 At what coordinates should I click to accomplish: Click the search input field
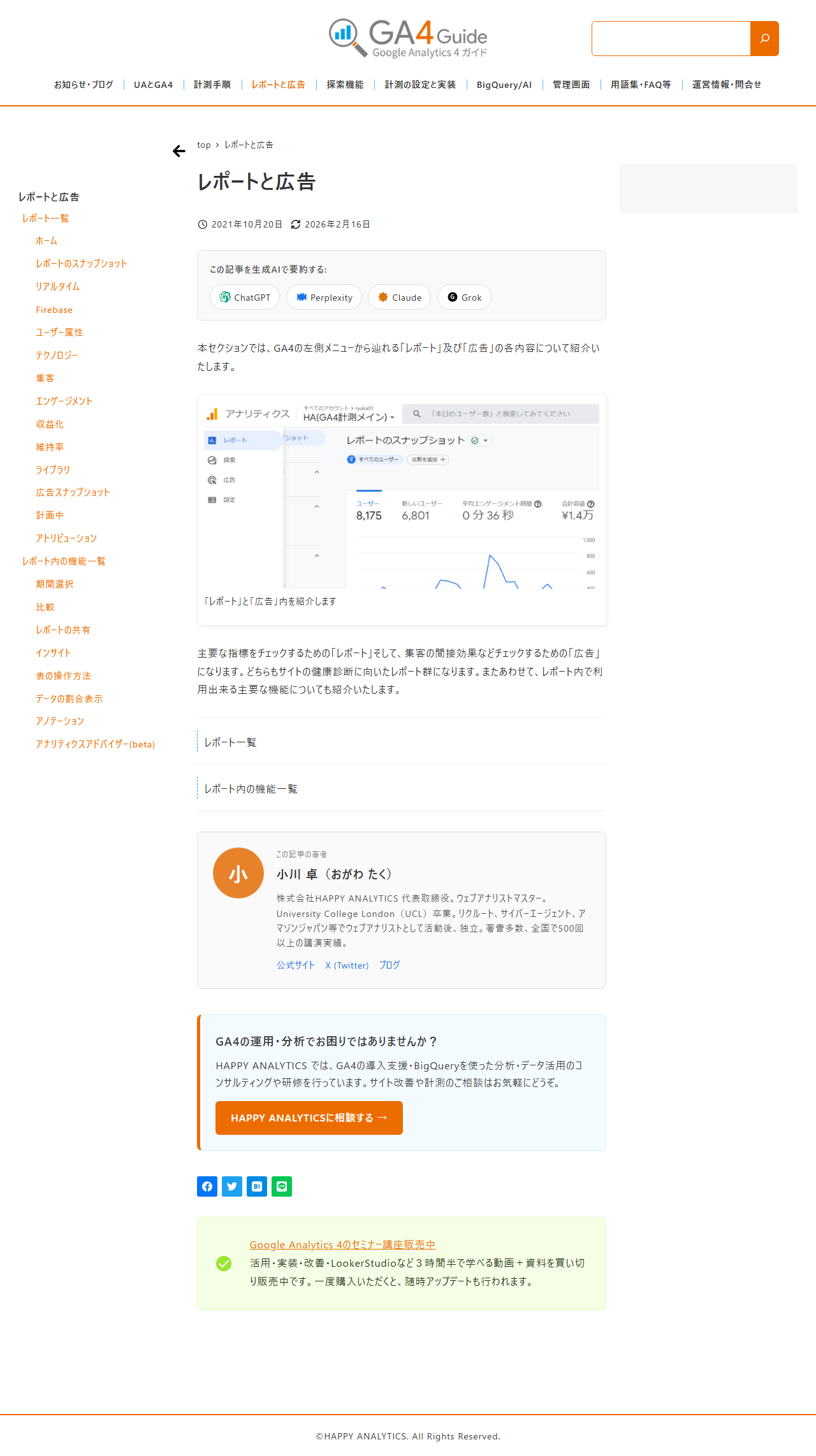[x=671, y=38]
